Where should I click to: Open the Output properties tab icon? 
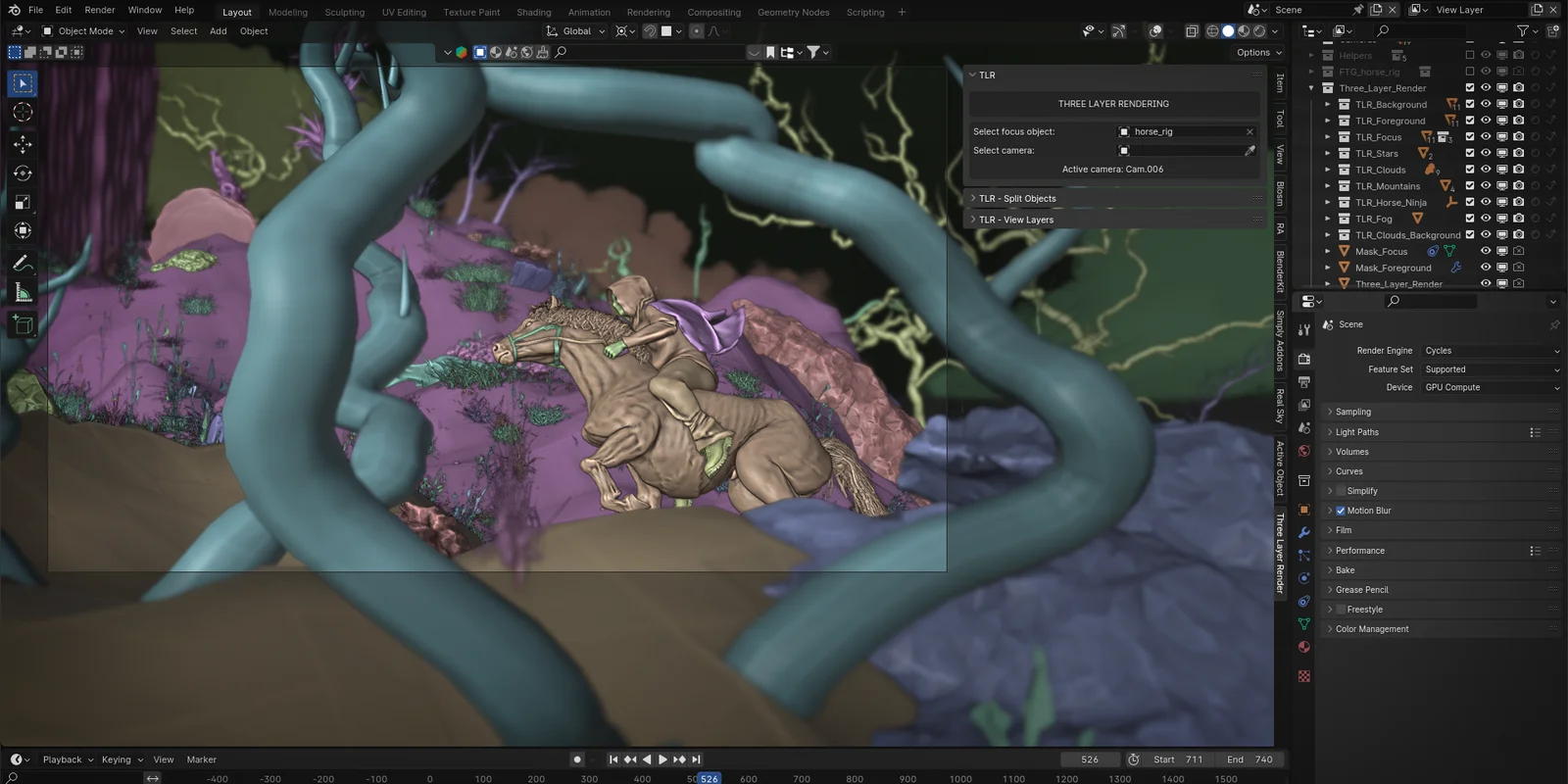(x=1304, y=382)
